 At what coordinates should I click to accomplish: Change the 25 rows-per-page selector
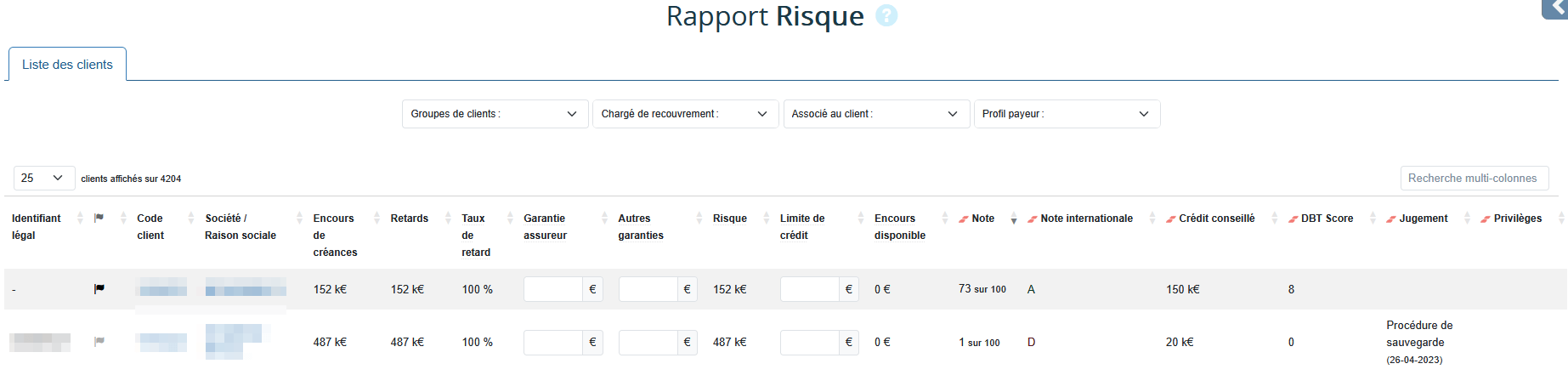[x=44, y=178]
